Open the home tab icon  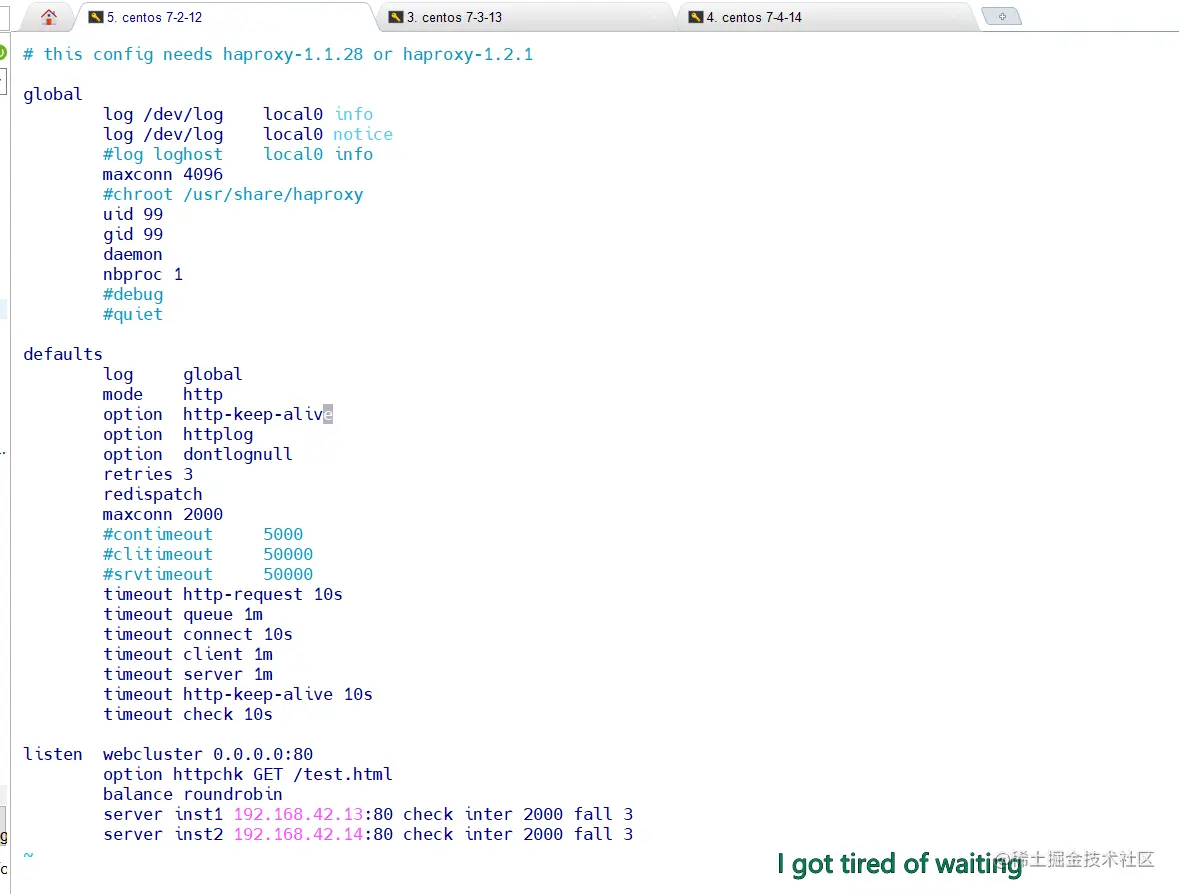point(49,17)
